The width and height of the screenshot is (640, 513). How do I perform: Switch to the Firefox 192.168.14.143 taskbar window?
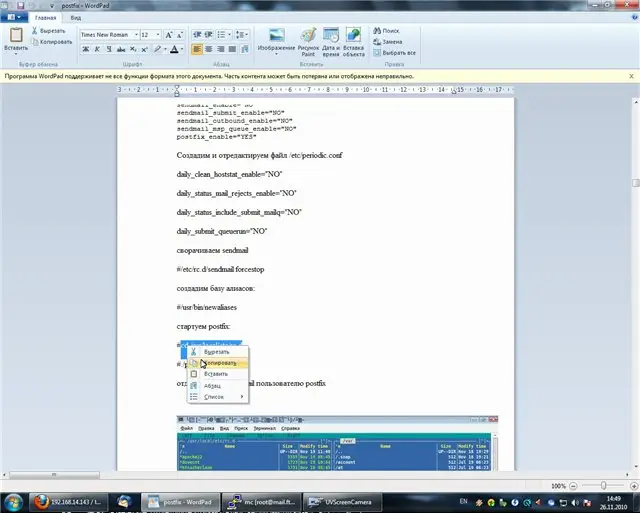pyautogui.click(x=68, y=502)
